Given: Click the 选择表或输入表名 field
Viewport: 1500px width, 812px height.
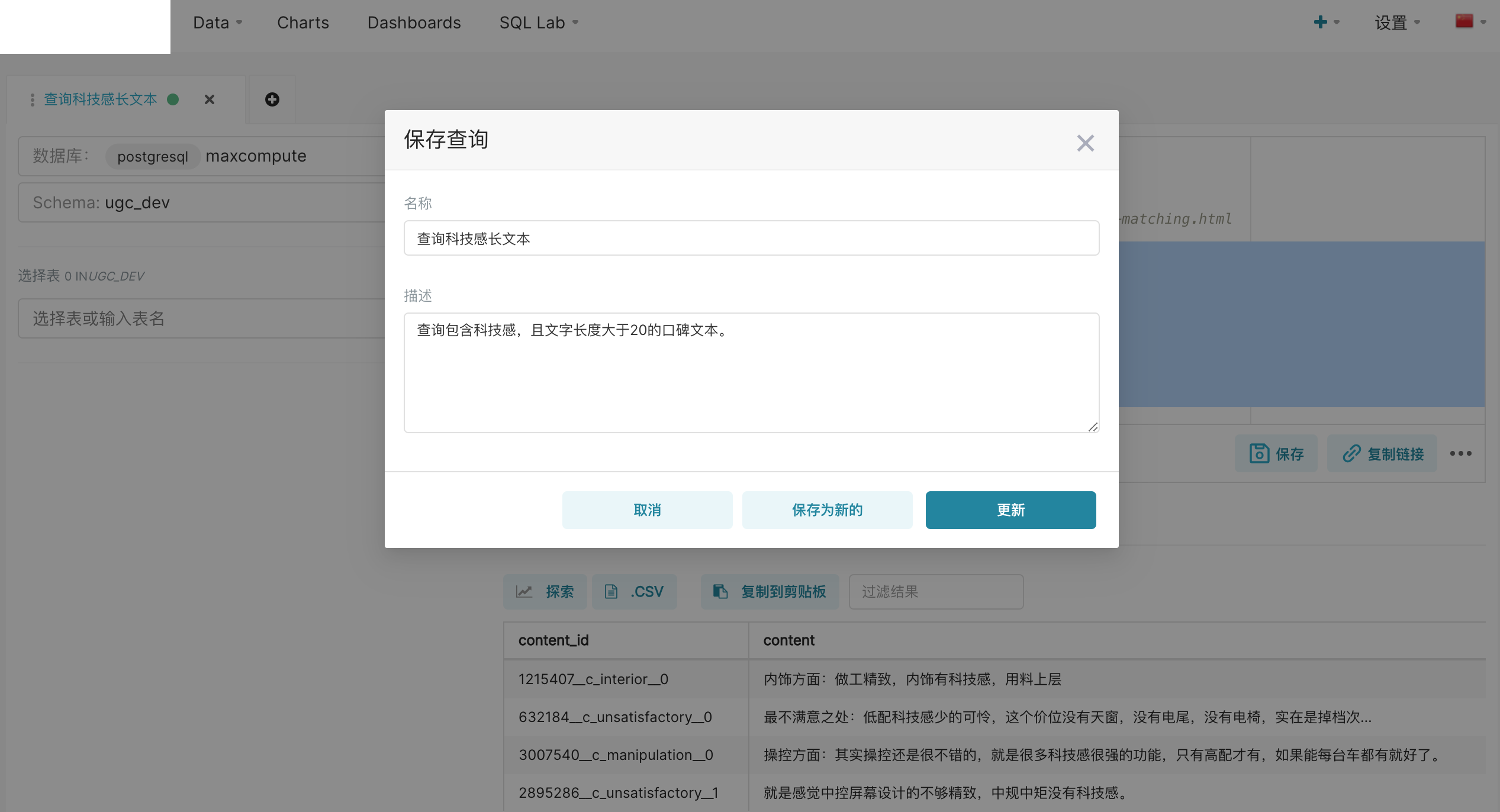Looking at the screenshot, I should pos(201,318).
